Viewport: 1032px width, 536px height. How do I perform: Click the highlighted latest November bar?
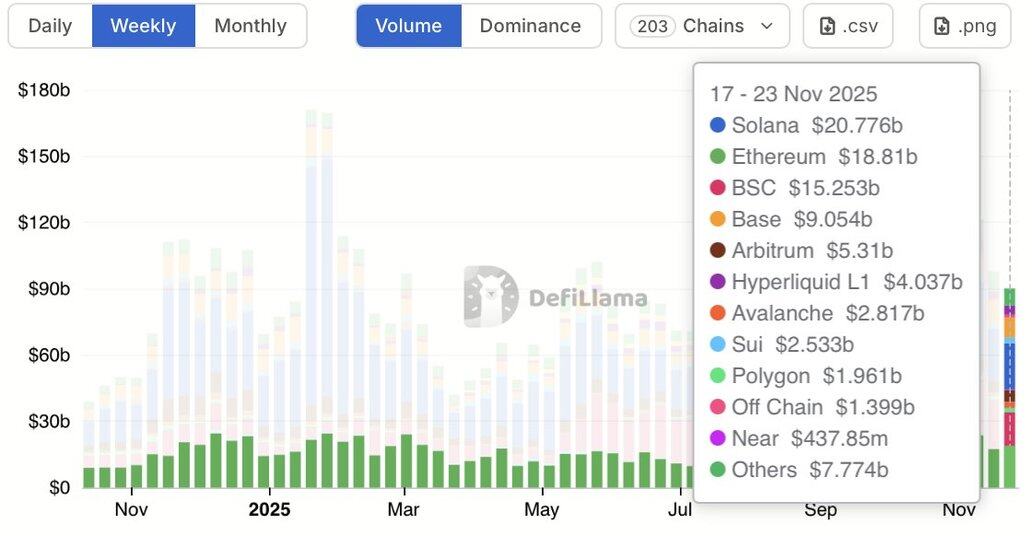click(x=1010, y=390)
